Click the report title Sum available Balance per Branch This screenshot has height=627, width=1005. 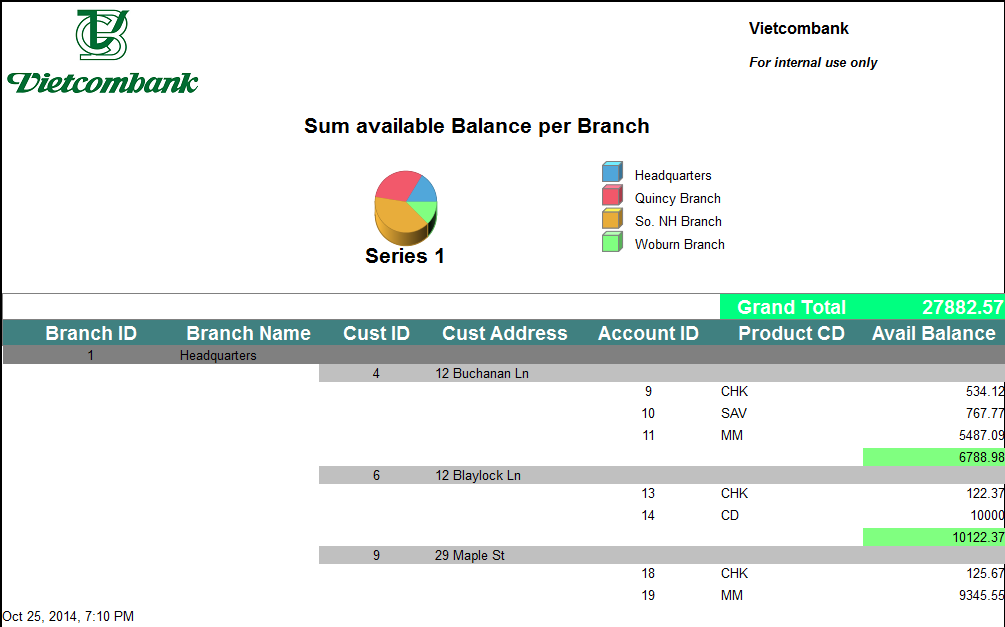click(x=476, y=126)
